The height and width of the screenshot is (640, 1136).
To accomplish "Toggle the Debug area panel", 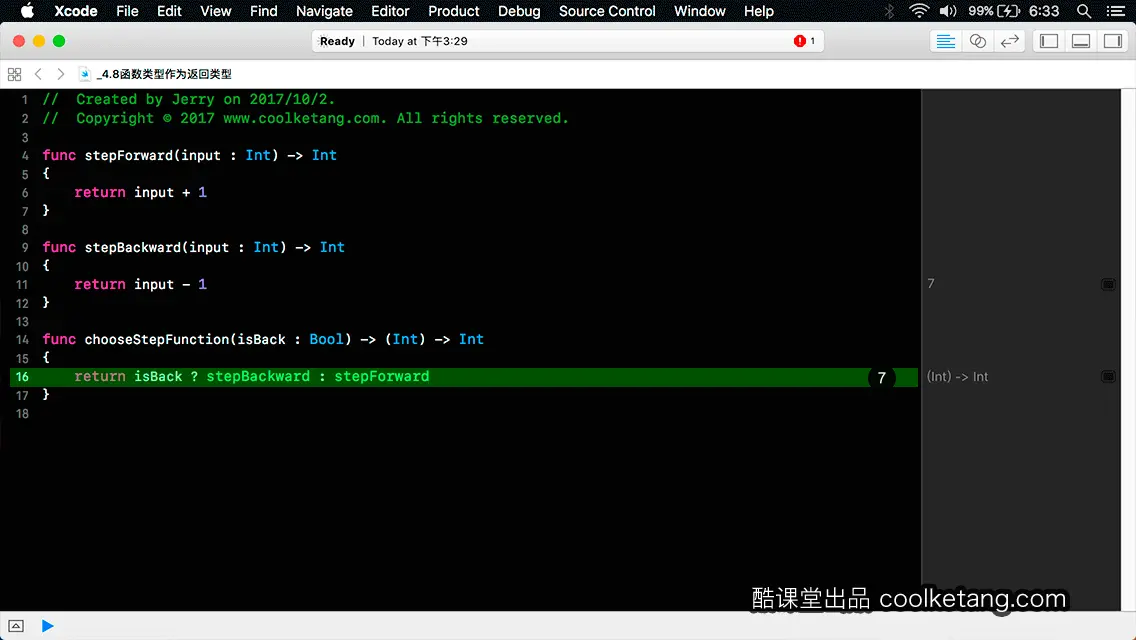I will [x=1081, y=41].
